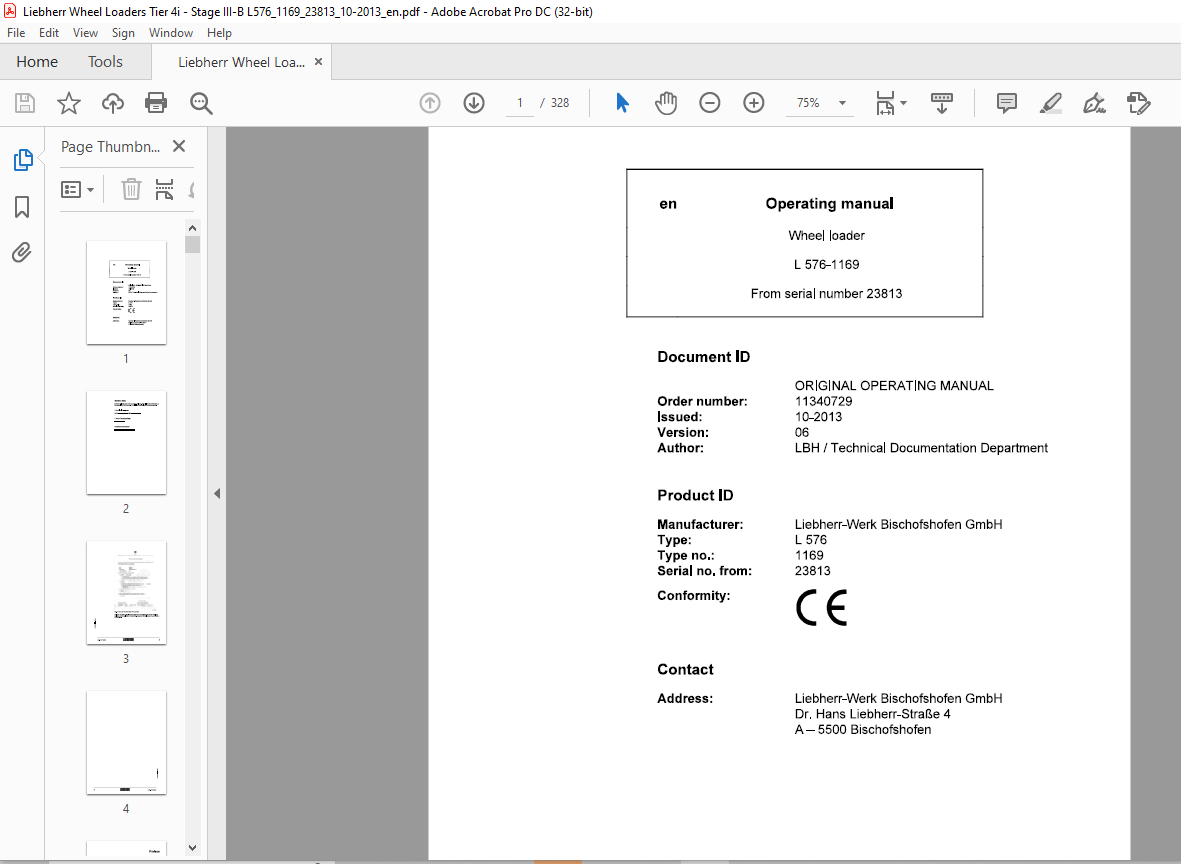Screen dimensions: 1181x864
Task: Open thumbnail options menu dropdown
Action: click(x=77, y=189)
